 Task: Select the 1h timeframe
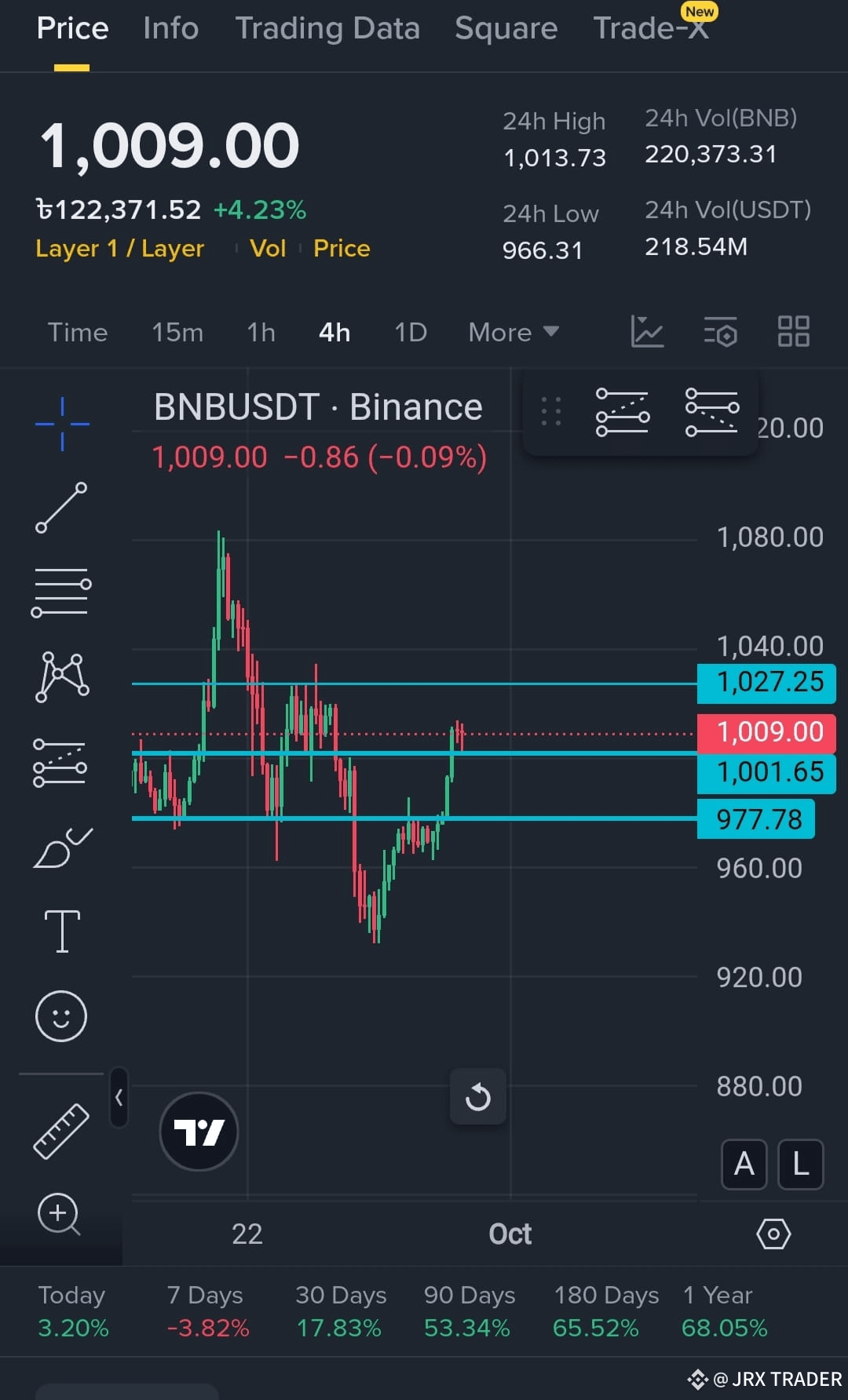click(x=261, y=332)
